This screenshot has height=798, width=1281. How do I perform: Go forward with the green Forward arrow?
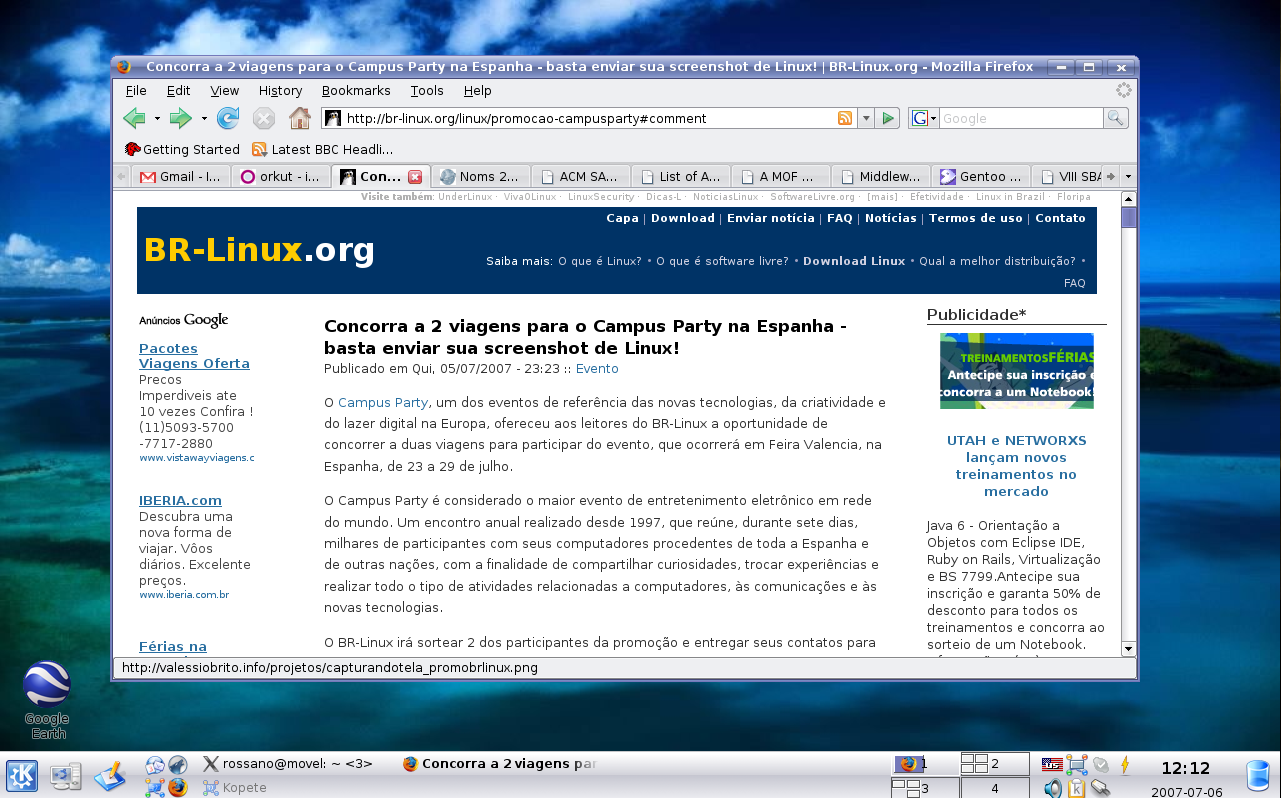(x=181, y=118)
